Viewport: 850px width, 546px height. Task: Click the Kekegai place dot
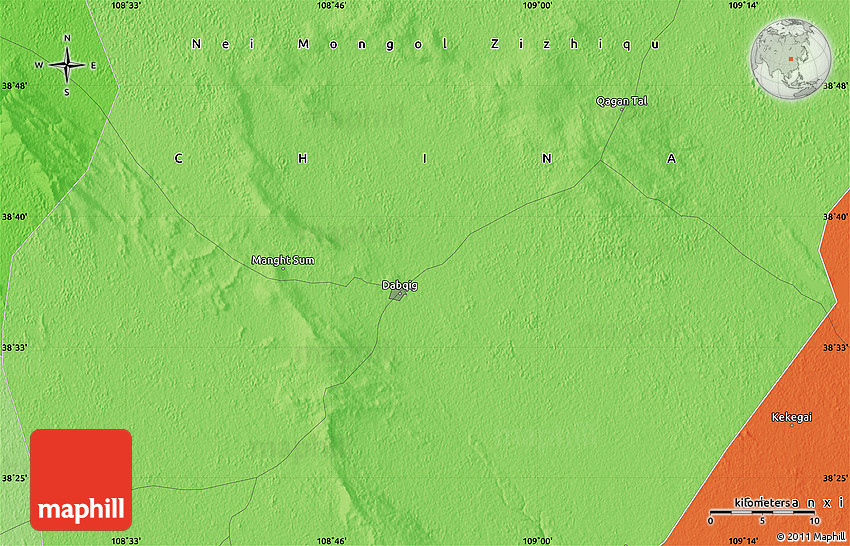point(793,425)
